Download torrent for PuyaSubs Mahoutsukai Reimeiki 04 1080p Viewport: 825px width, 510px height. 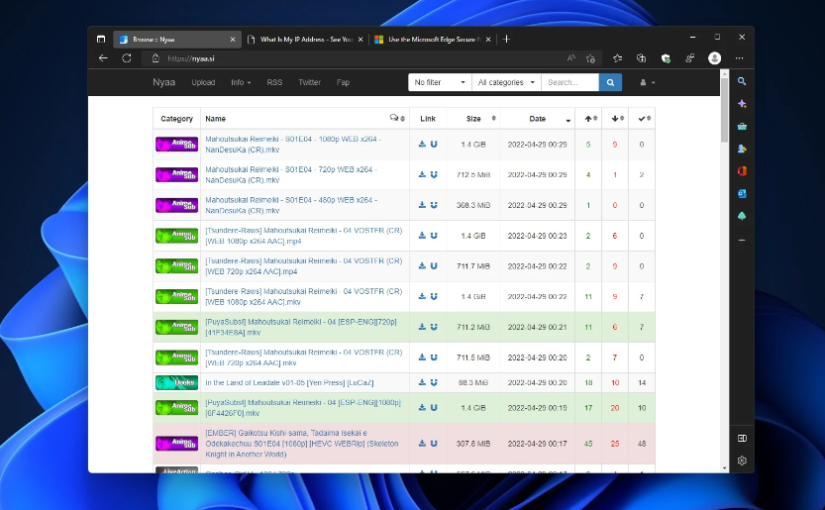[x=422, y=407]
